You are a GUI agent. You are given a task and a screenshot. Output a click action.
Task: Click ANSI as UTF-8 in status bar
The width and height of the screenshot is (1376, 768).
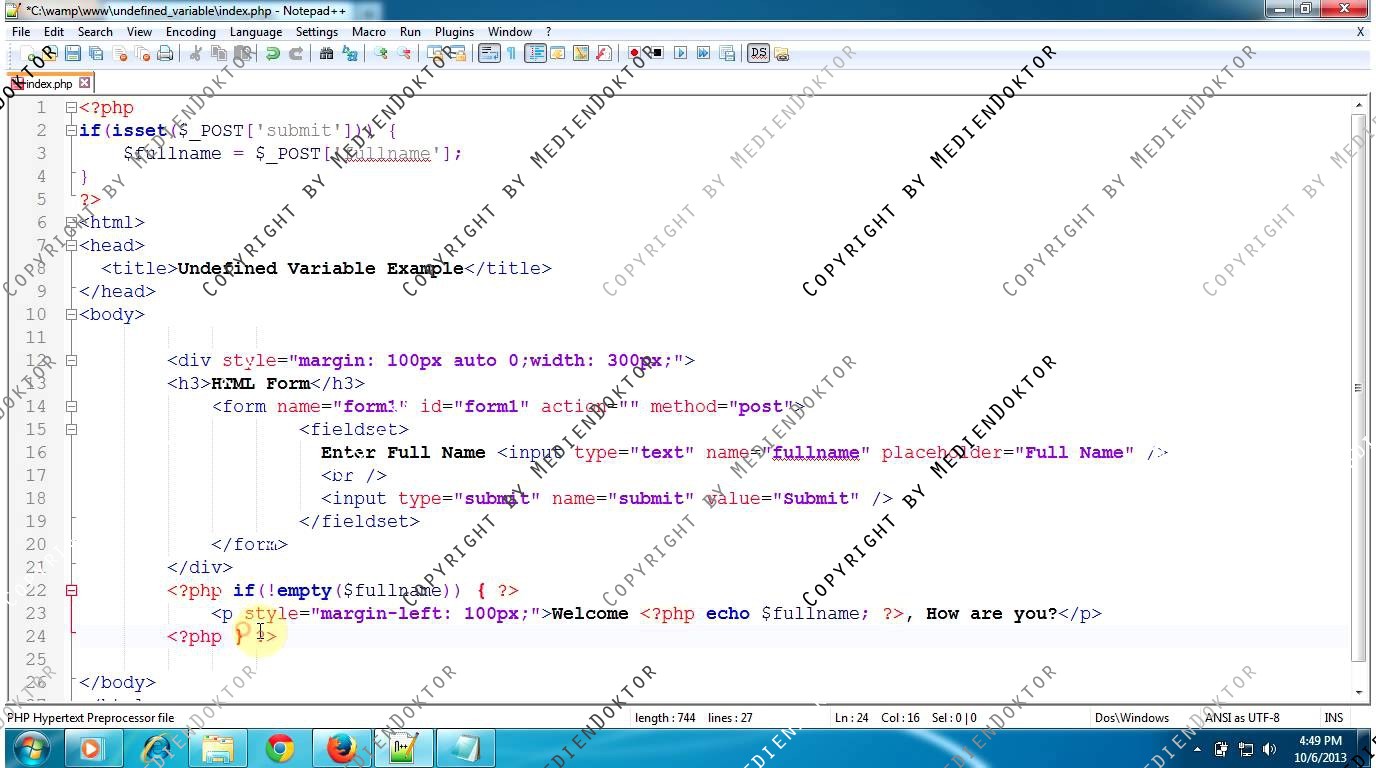[x=1241, y=717]
